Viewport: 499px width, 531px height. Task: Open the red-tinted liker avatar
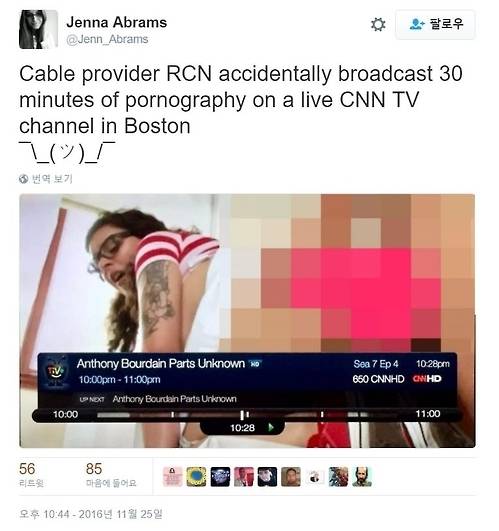pos(244,477)
